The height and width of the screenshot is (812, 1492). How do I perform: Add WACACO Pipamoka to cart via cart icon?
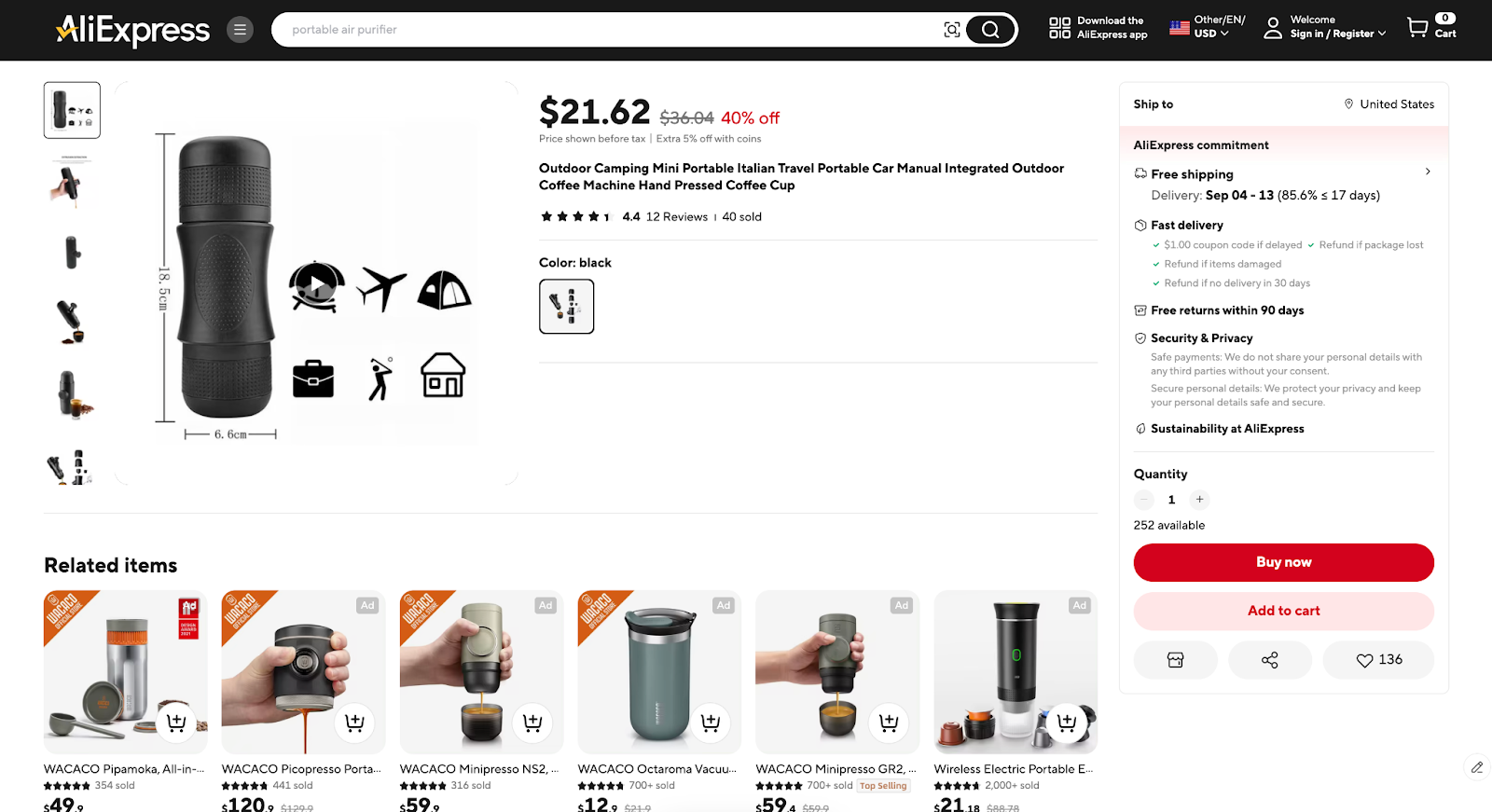point(176,723)
